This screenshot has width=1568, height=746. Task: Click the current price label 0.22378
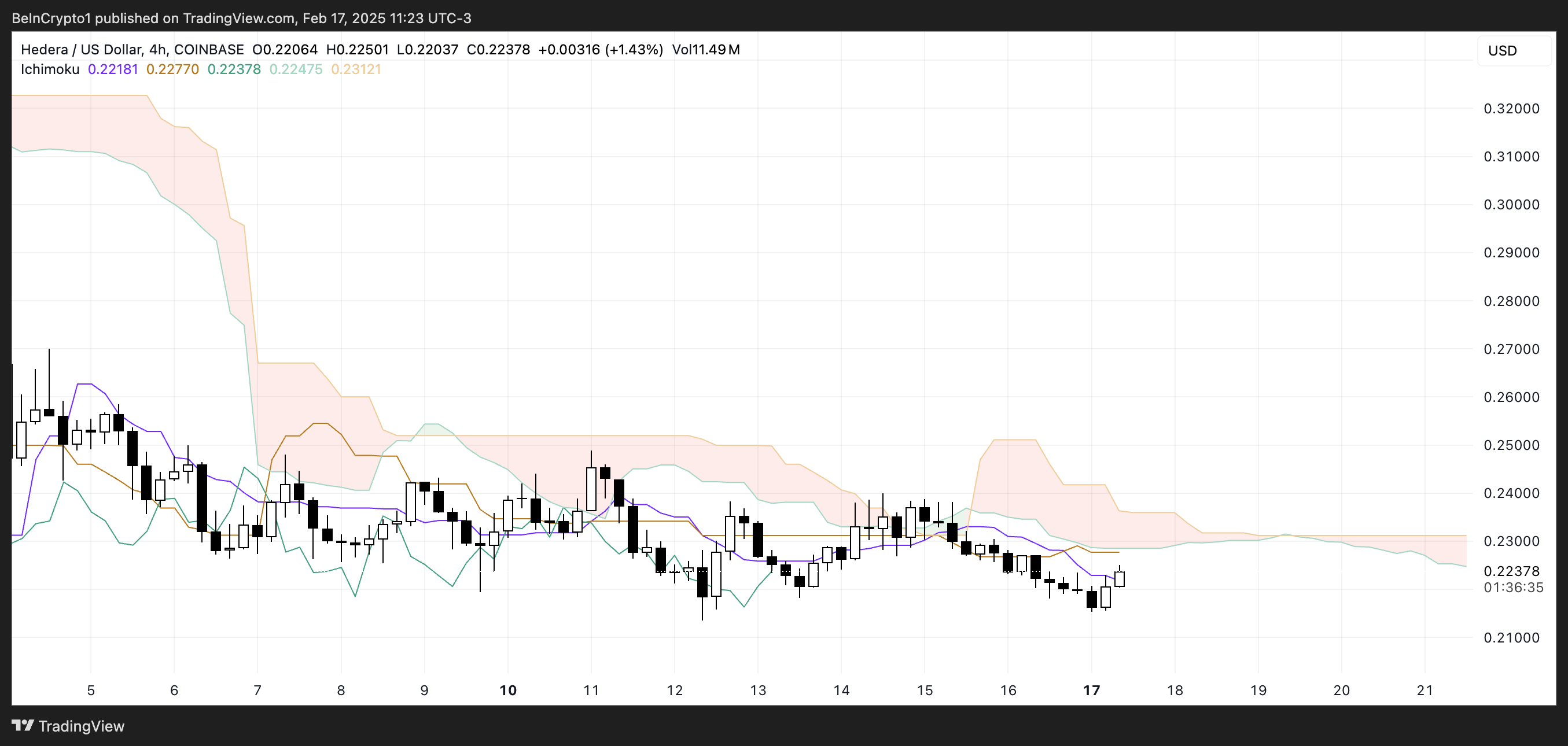pyautogui.click(x=1511, y=571)
